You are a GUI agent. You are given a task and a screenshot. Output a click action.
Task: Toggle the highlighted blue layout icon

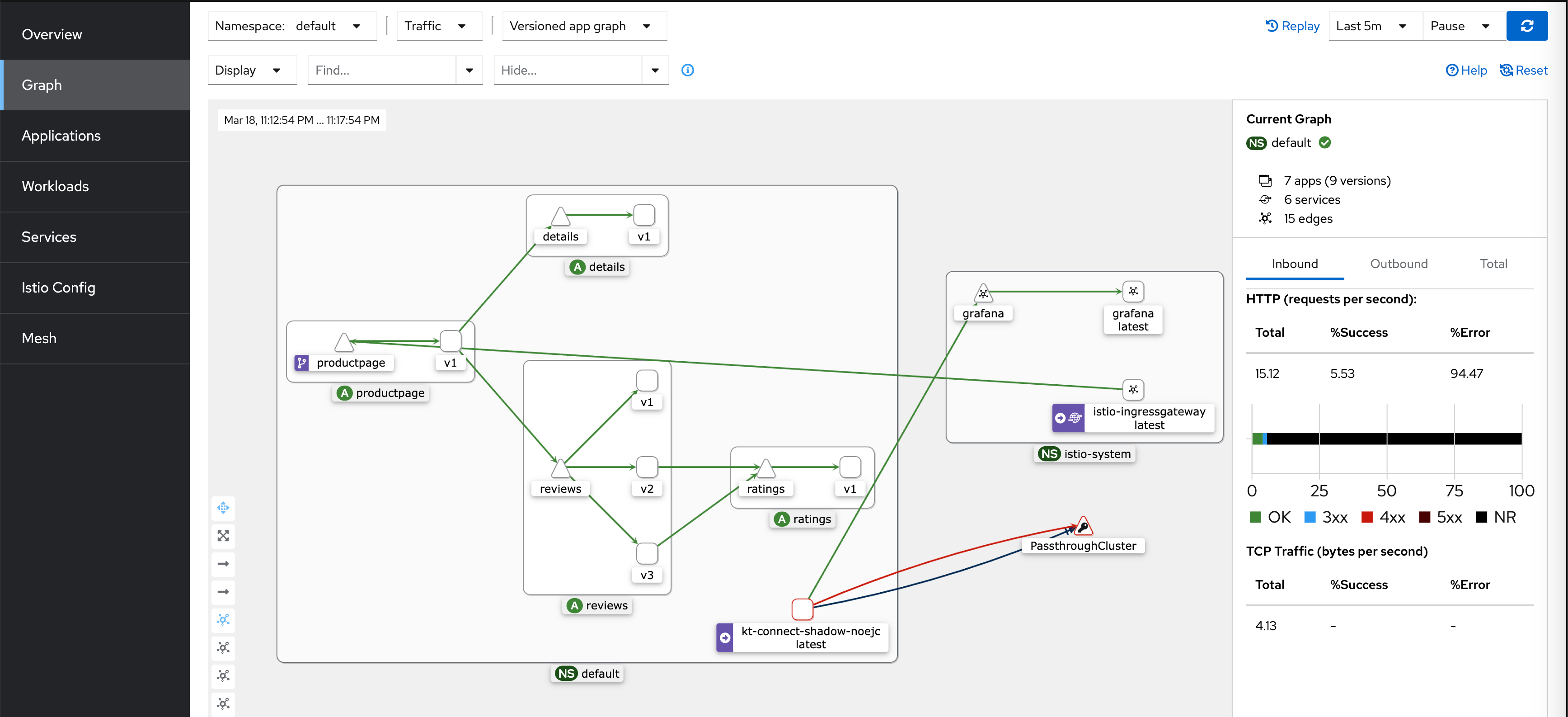[223, 619]
